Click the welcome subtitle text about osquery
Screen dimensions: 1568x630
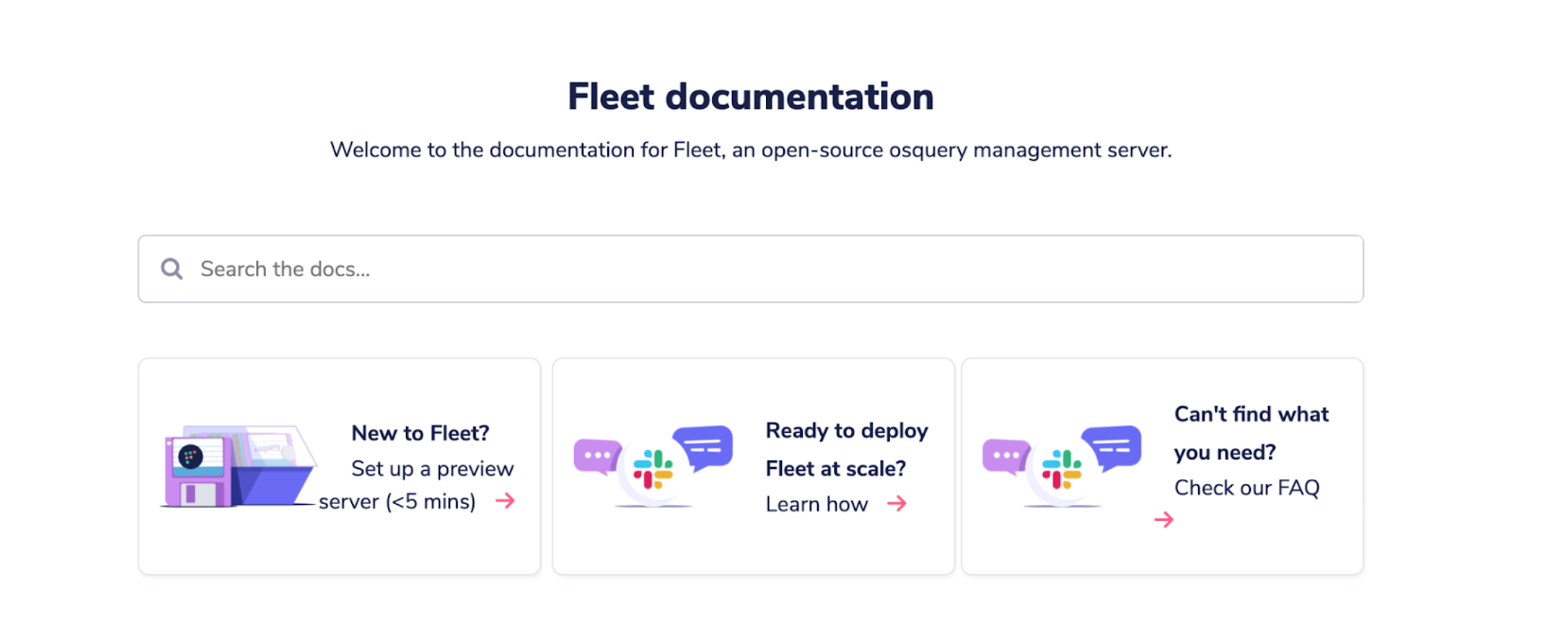pyautogui.click(x=752, y=150)
